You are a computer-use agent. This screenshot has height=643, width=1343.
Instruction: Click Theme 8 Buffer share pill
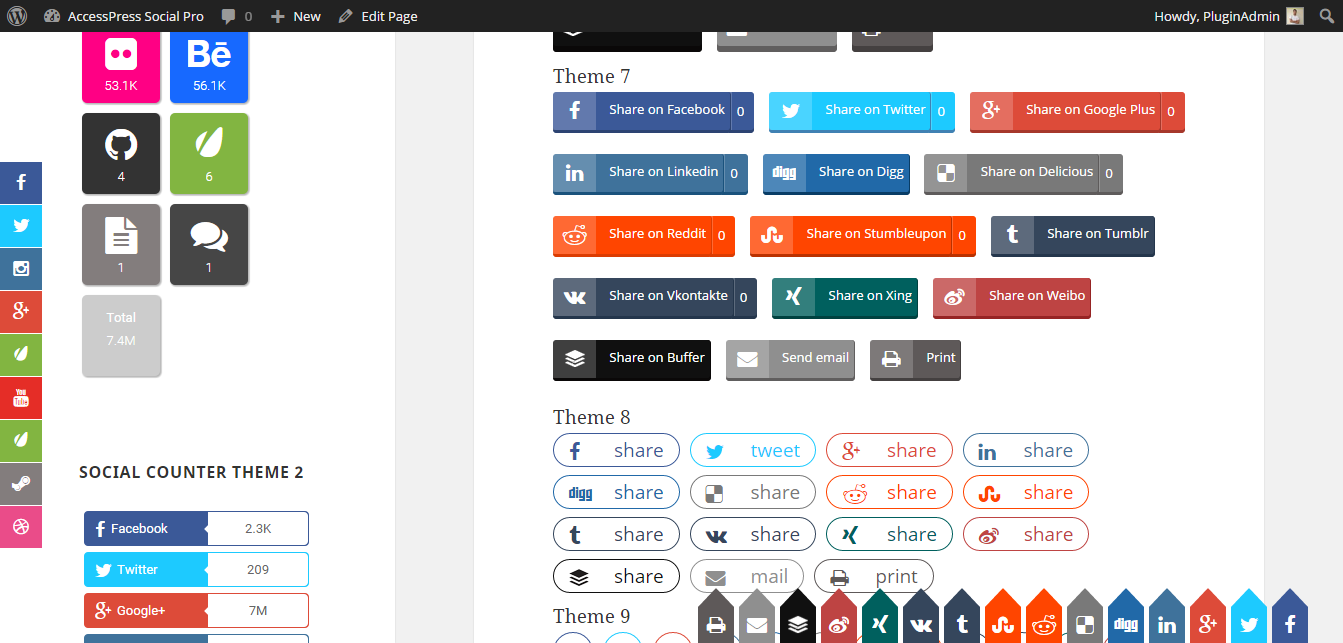pos(616,576)
